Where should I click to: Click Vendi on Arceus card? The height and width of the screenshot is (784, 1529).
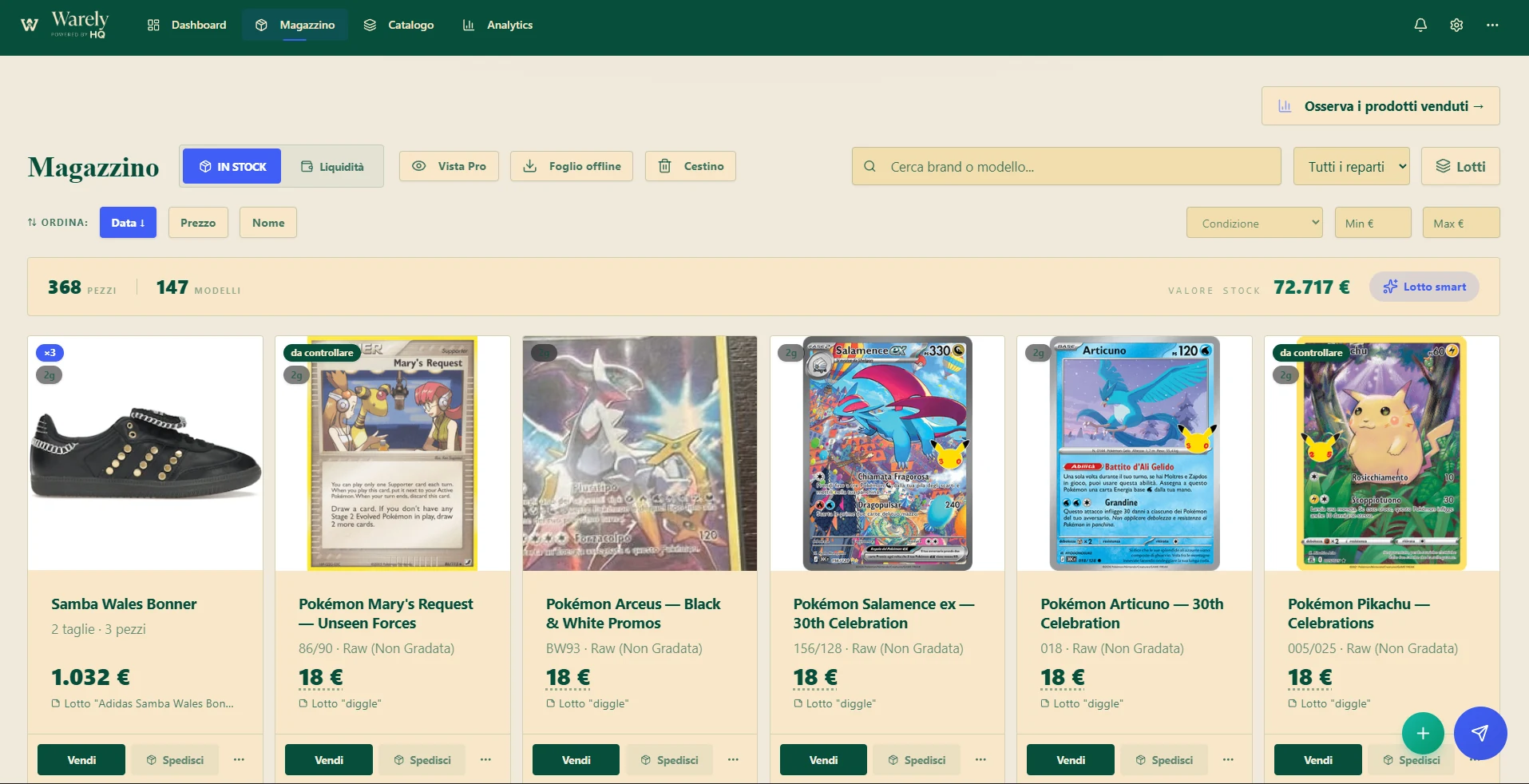(576, 760)
